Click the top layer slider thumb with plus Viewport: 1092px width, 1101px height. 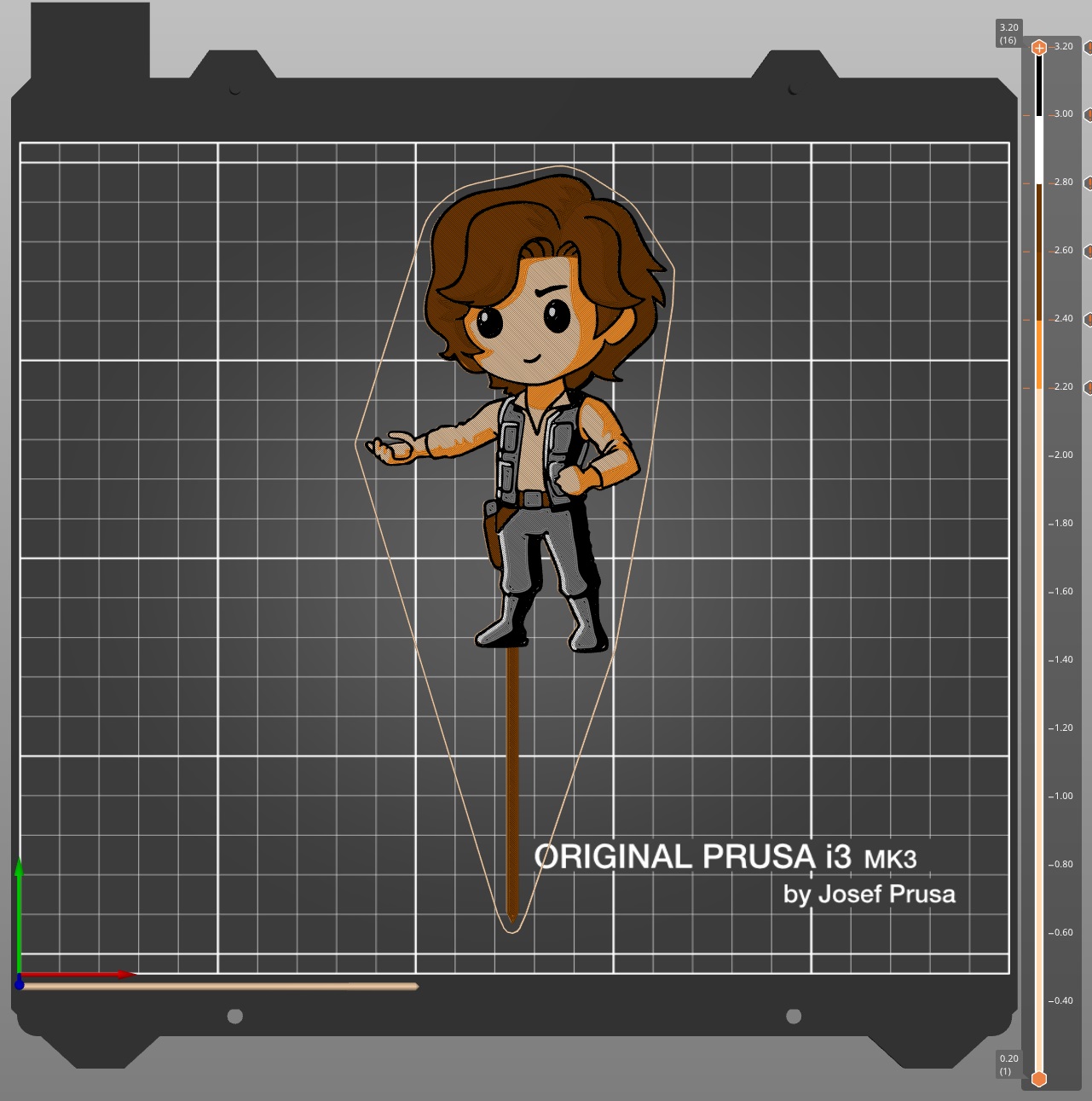[x=1038, y=48]
